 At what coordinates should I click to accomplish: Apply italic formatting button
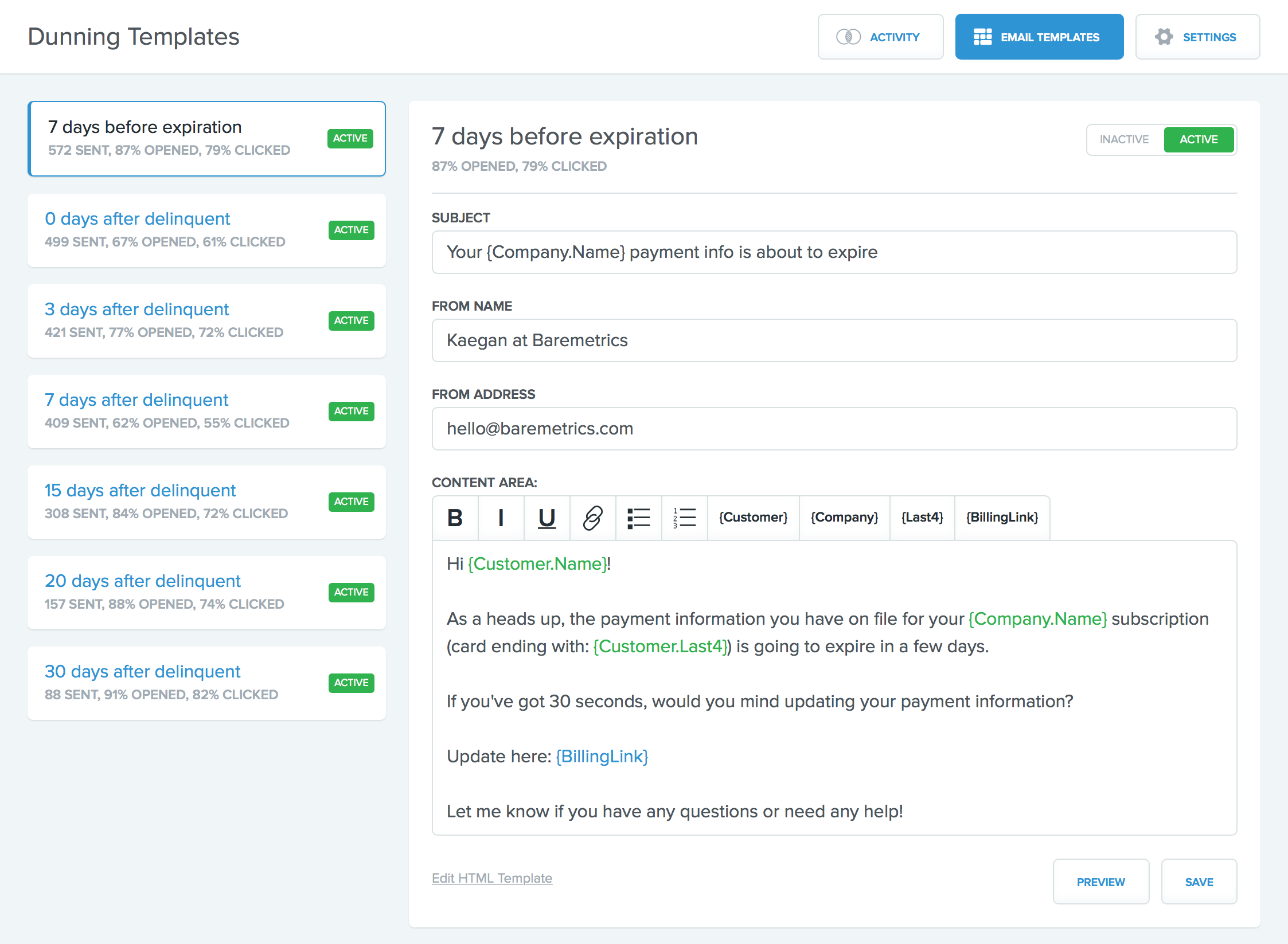[501, 518]
